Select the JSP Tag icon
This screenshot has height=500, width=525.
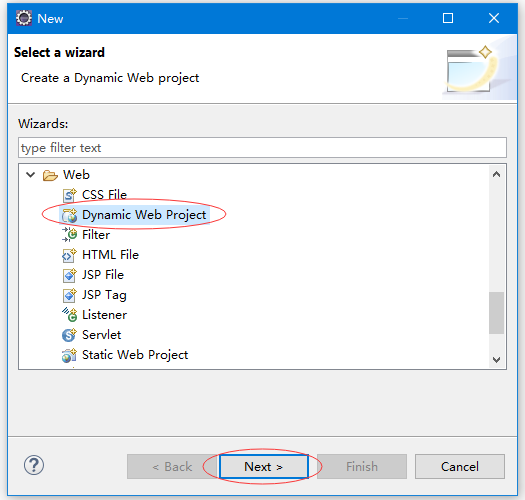point(69,295)
